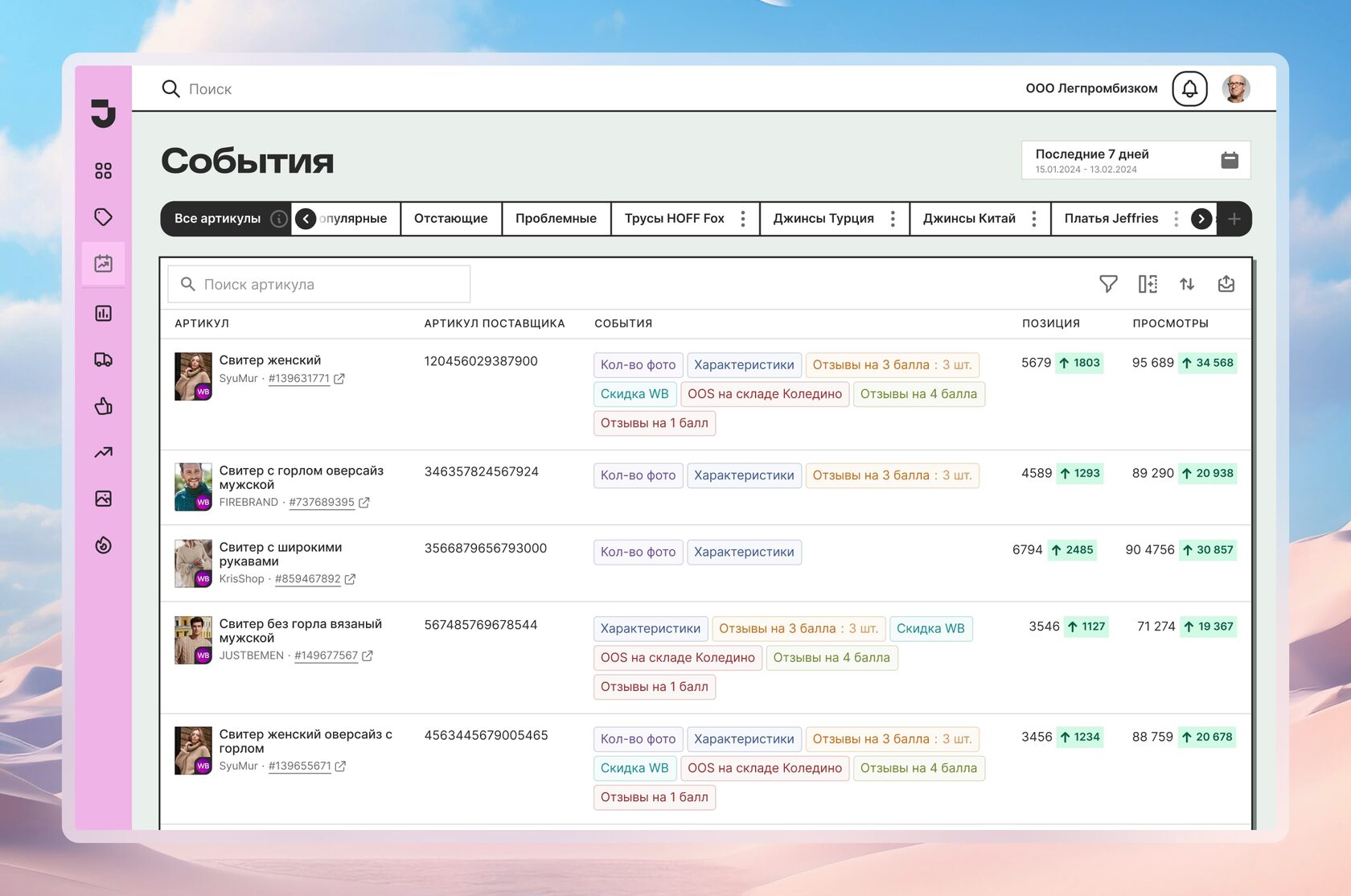1351x896 pixels.
Task: Open the Джинсы Турция tab options menu
Action: [893, 219]
